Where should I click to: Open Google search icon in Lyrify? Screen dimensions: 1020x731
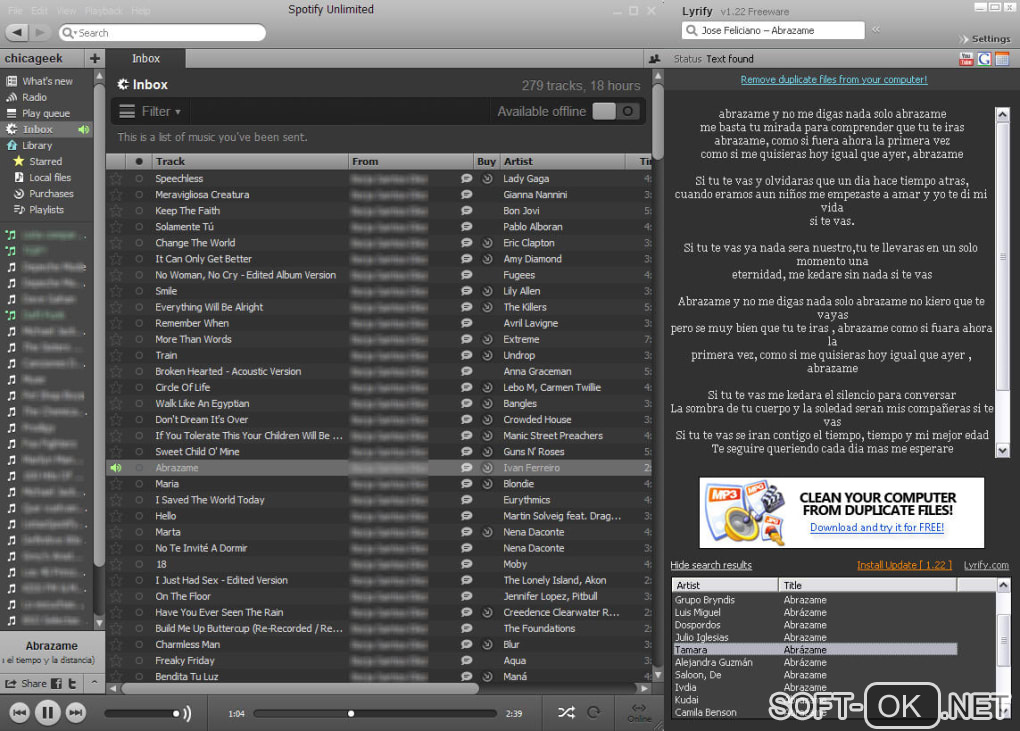click(984, 59)
